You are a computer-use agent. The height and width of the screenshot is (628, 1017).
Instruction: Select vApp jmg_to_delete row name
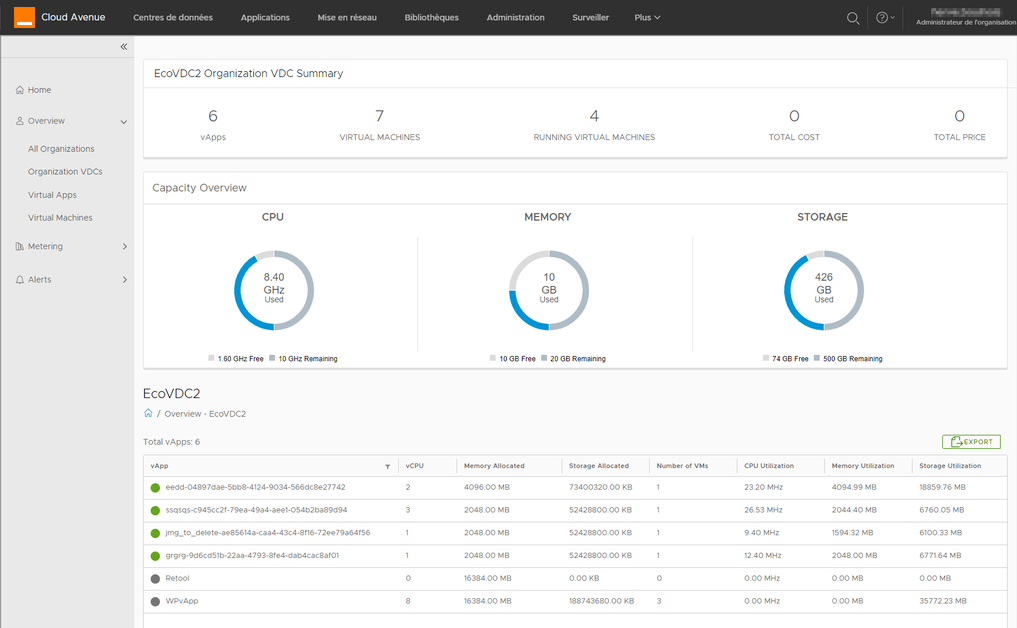[268, 533]
